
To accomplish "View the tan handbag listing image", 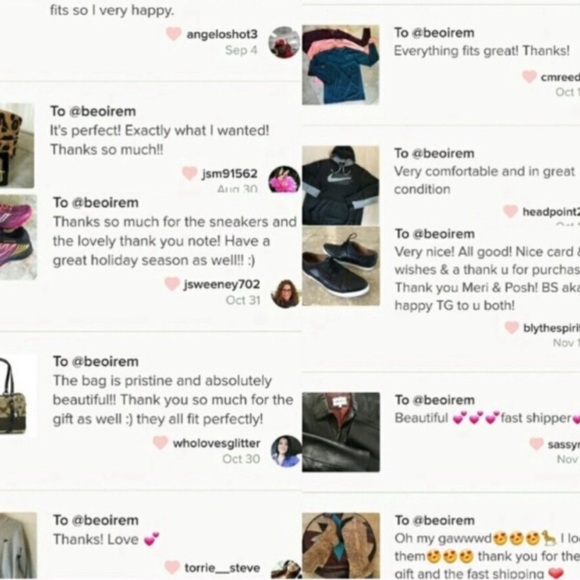I will pyautogui.click(x=18, y=395).
